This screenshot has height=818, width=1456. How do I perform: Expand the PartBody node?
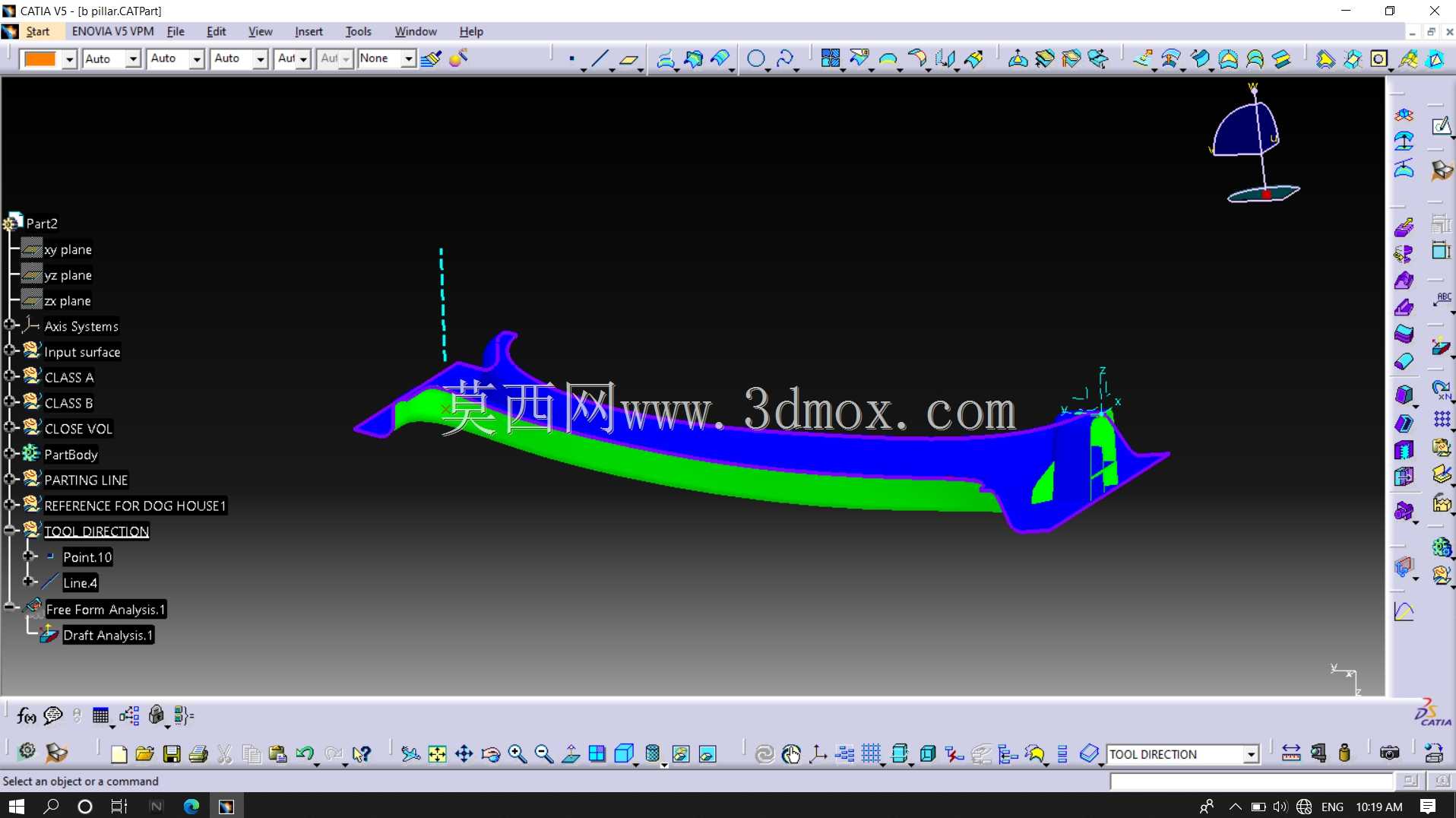tap(9, 454)
